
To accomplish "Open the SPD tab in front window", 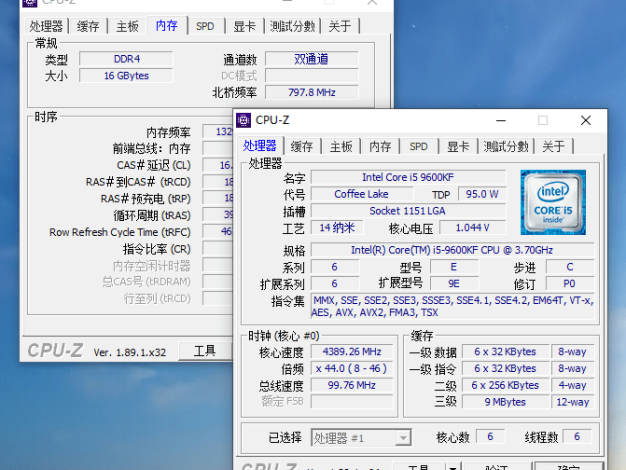I will coord(418,147).
